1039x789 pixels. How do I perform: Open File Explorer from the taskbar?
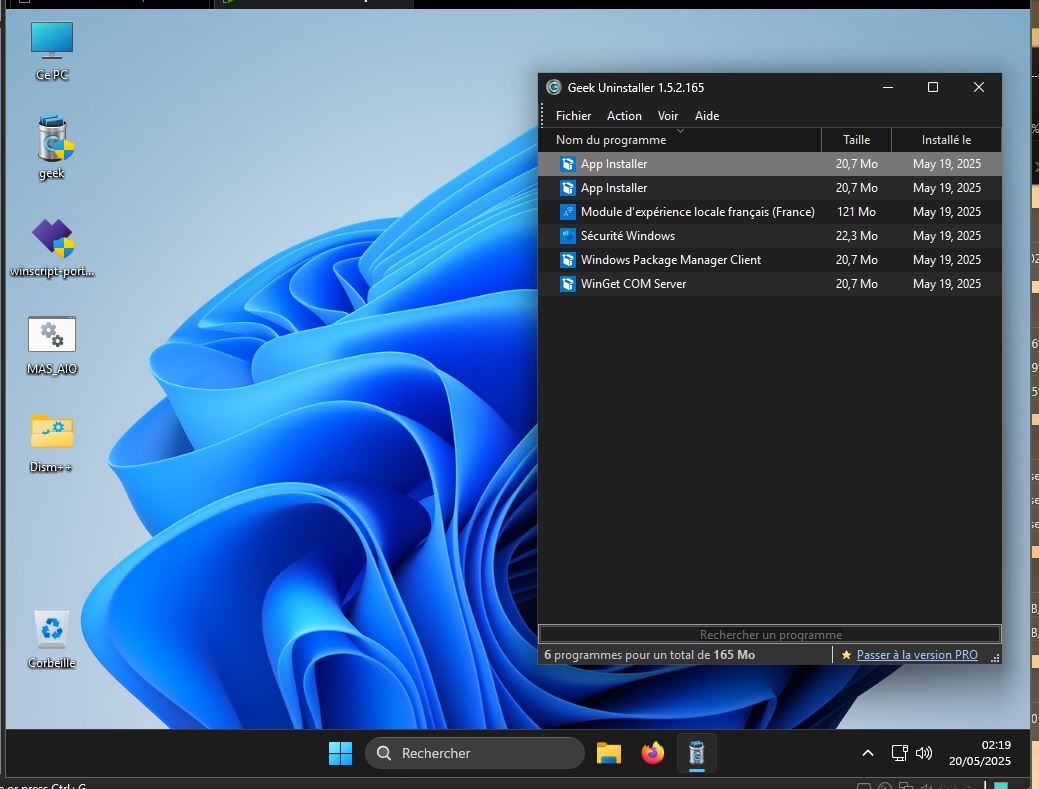(x=609, y=753)
